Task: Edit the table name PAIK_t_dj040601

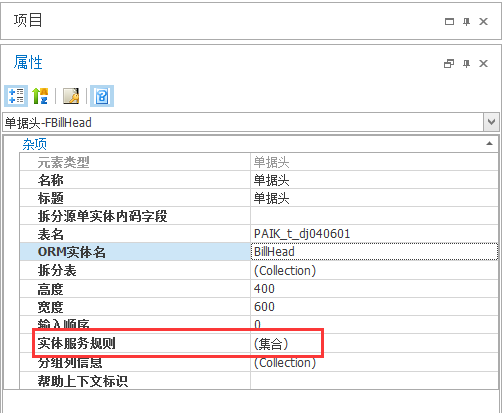Action: (374, 234)
